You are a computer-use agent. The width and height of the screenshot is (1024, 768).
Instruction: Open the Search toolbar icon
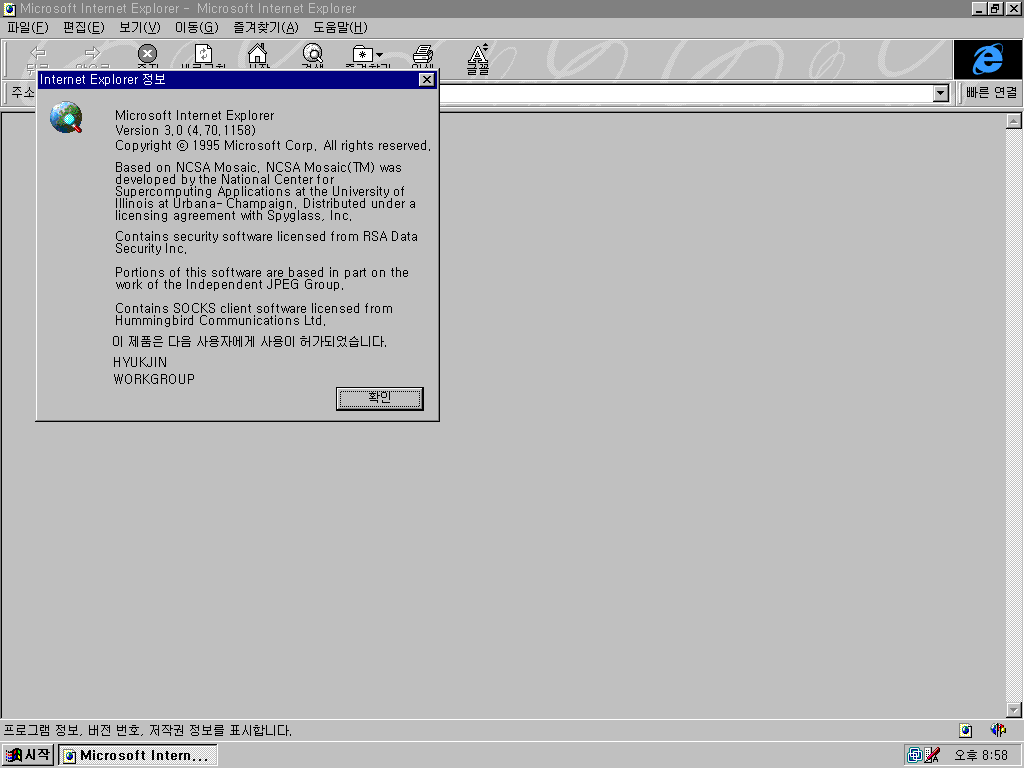313,55
